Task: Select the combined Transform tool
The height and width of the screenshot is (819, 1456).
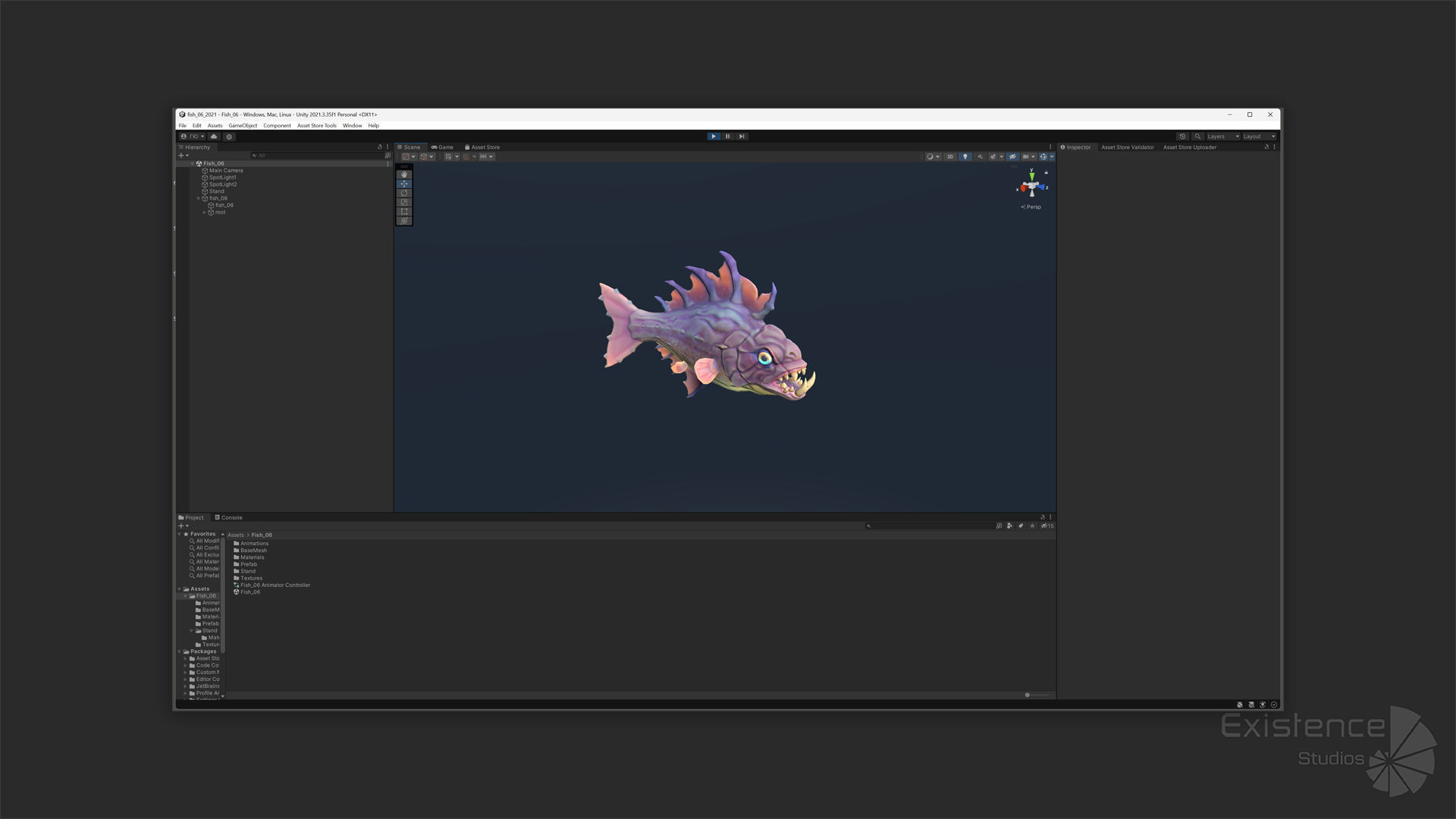Action: [404, 221]
